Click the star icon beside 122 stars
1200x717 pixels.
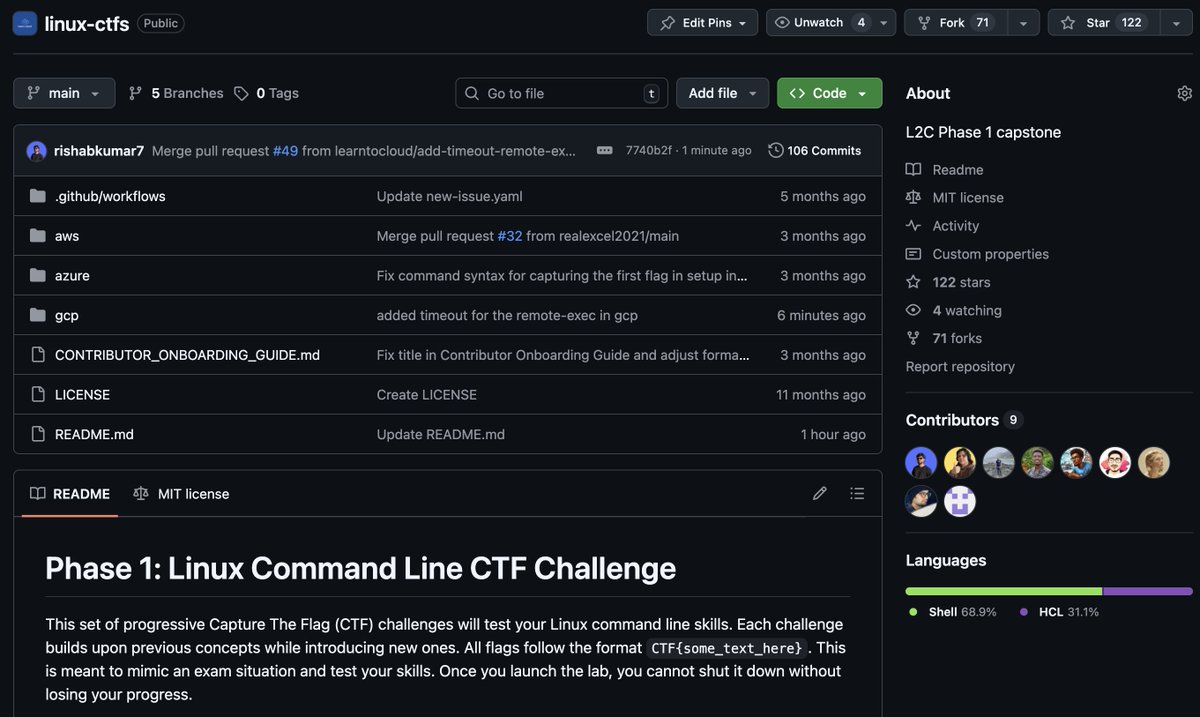(913, 282)
